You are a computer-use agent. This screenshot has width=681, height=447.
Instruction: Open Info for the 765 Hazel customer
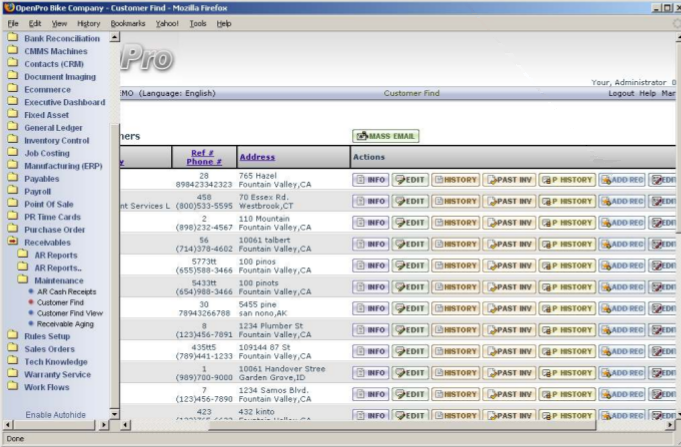pos(370,180)
